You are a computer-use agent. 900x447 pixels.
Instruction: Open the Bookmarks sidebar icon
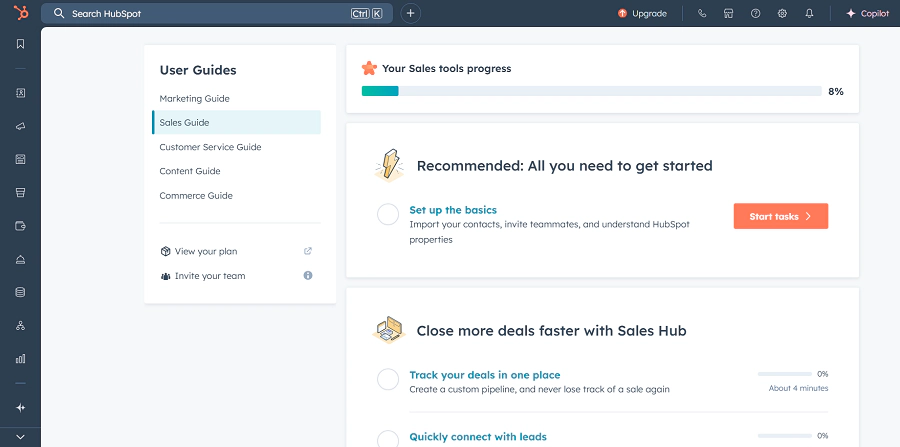tap(21, 44)
